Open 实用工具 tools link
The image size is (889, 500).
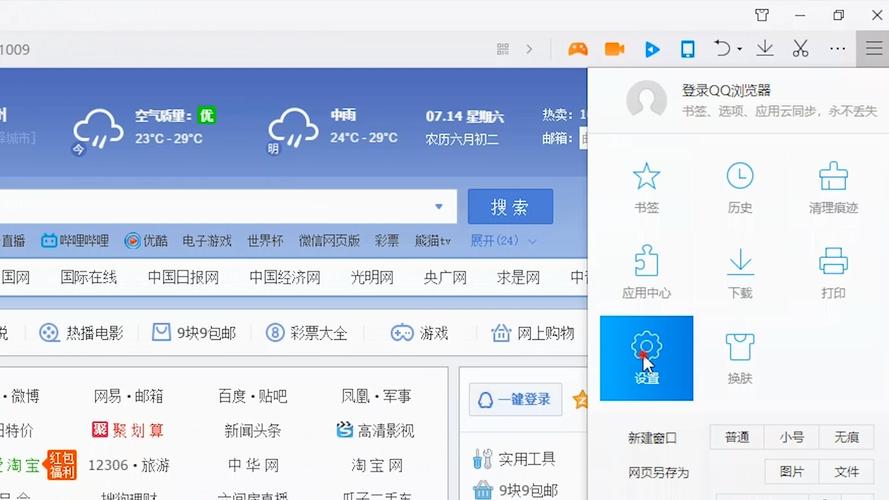pyautogui.click(x=514, y=459)
